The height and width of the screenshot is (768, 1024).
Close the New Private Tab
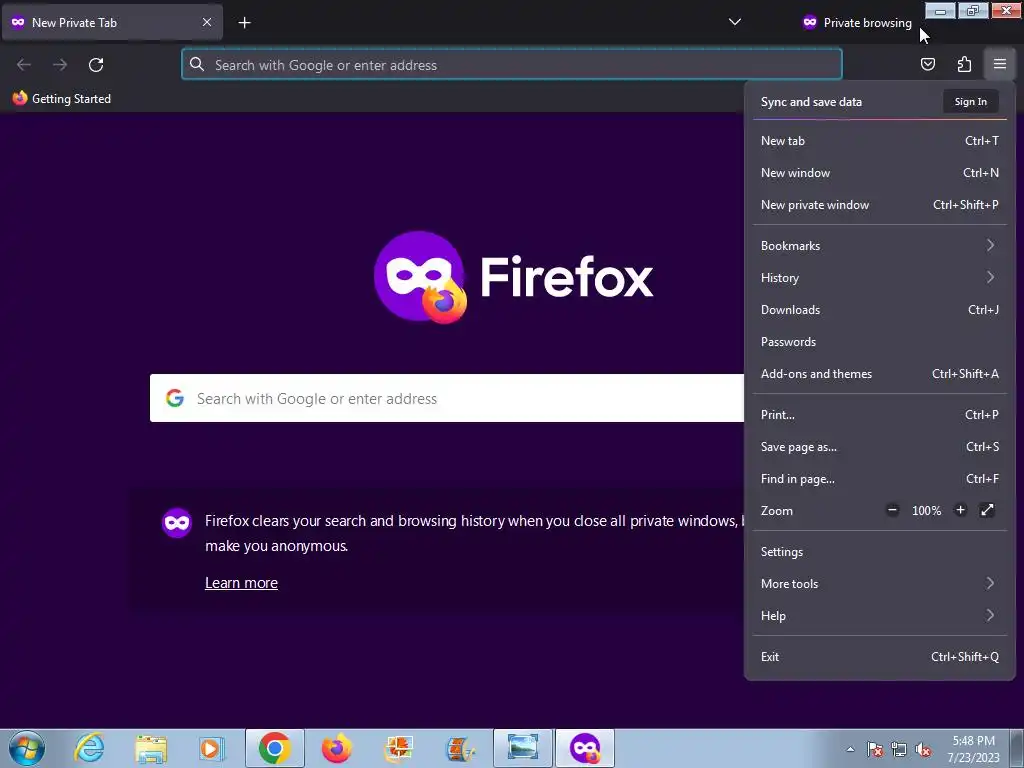click(x=207, y=22)
